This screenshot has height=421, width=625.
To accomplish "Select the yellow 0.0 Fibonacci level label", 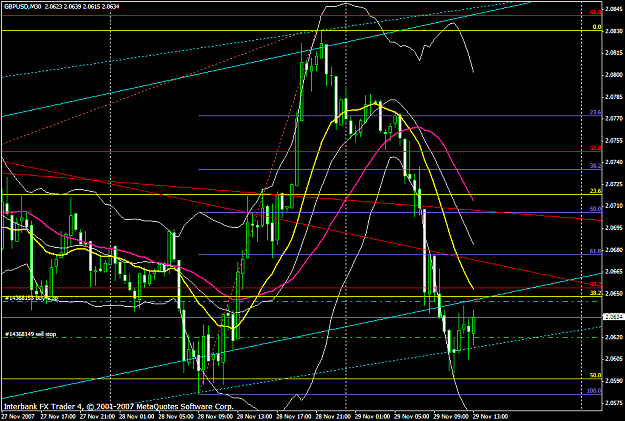I will pos(597,27).
